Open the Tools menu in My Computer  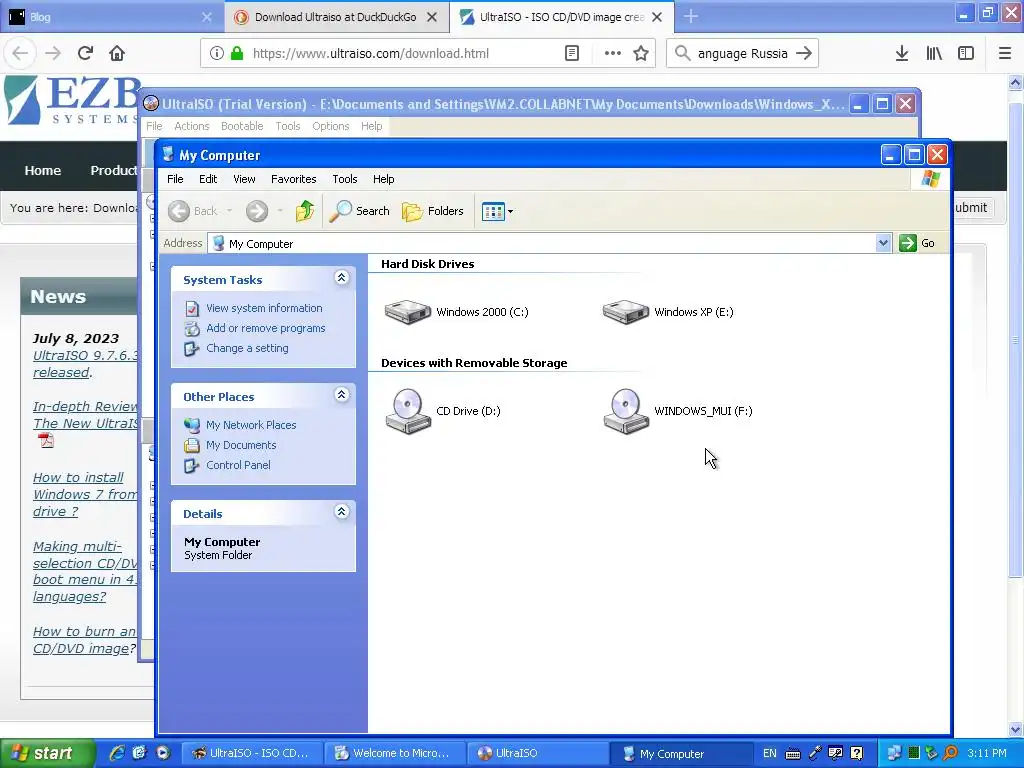(344, 179)
